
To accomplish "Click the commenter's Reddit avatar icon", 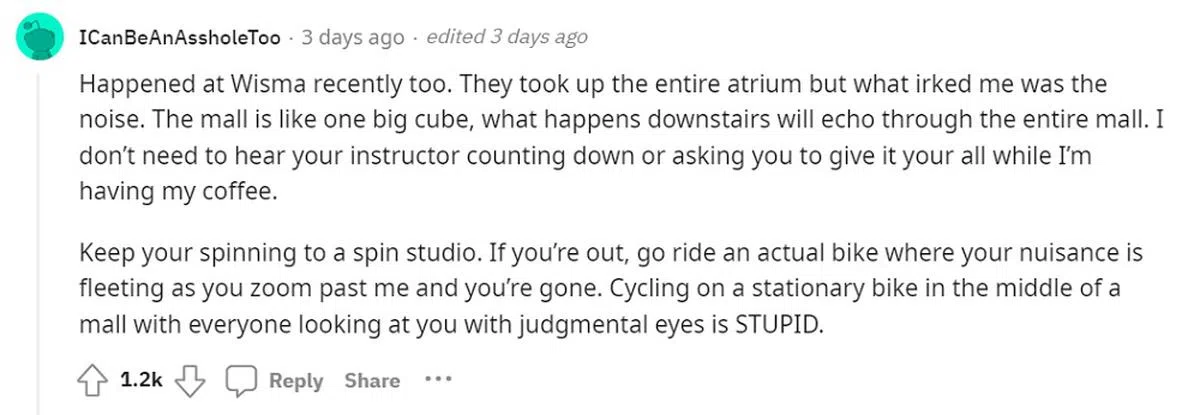I will click(x=39, y=40).
